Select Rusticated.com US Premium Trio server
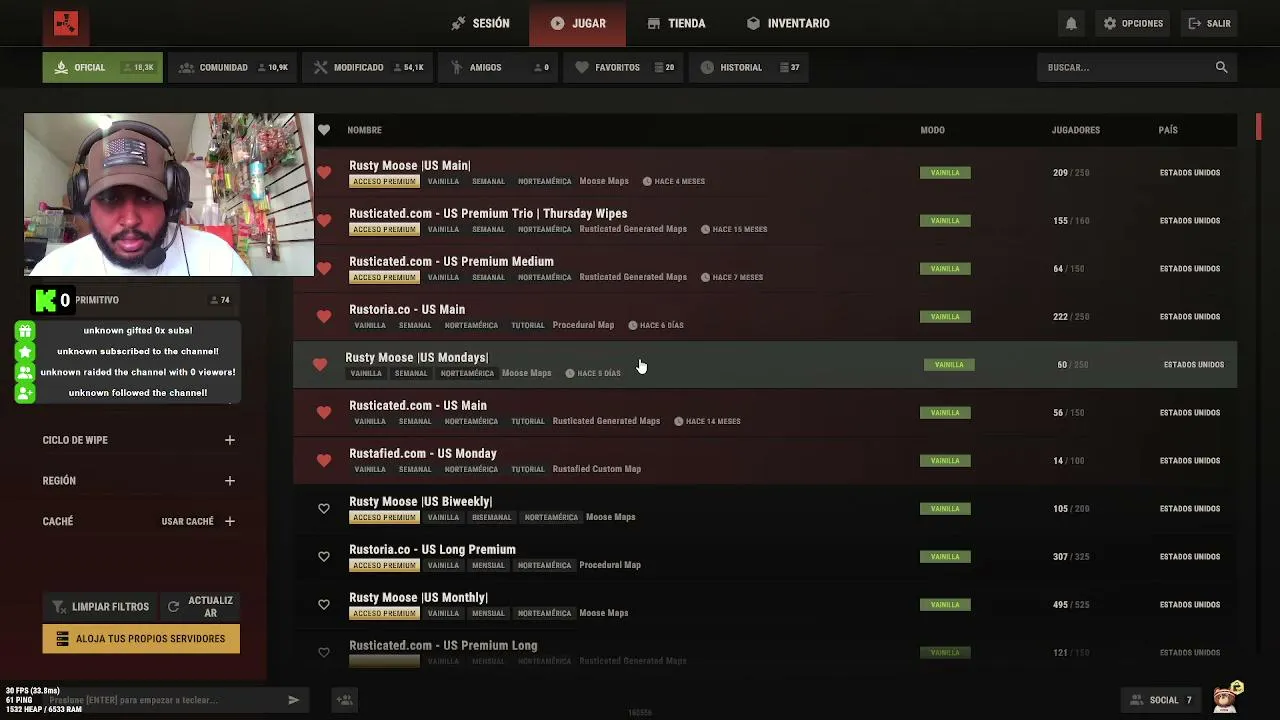The image size is (1280, 720). (765, 221)
